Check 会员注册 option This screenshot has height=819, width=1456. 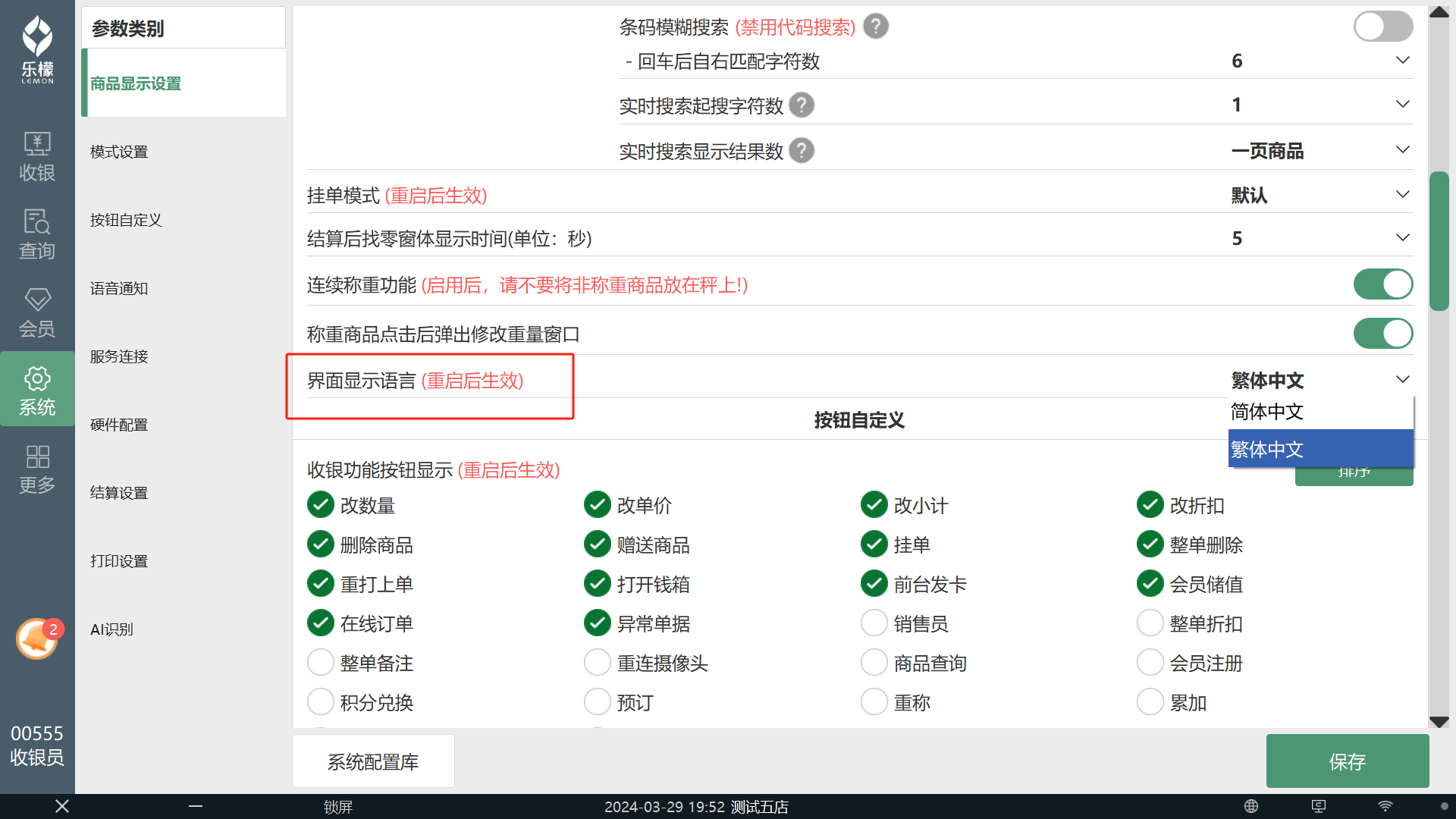1150,662
